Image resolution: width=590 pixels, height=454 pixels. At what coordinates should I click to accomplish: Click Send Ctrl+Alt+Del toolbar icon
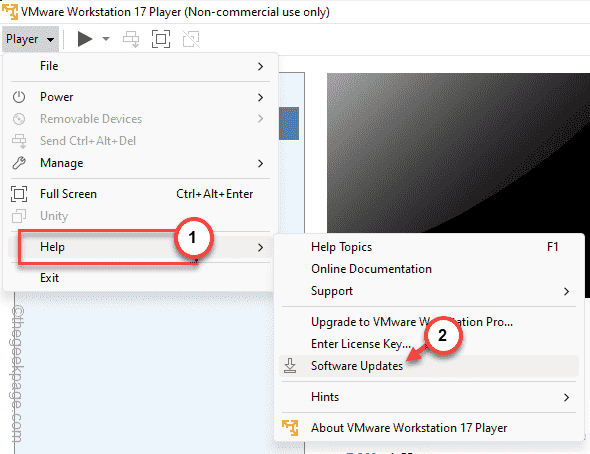[x=131, y=39]
